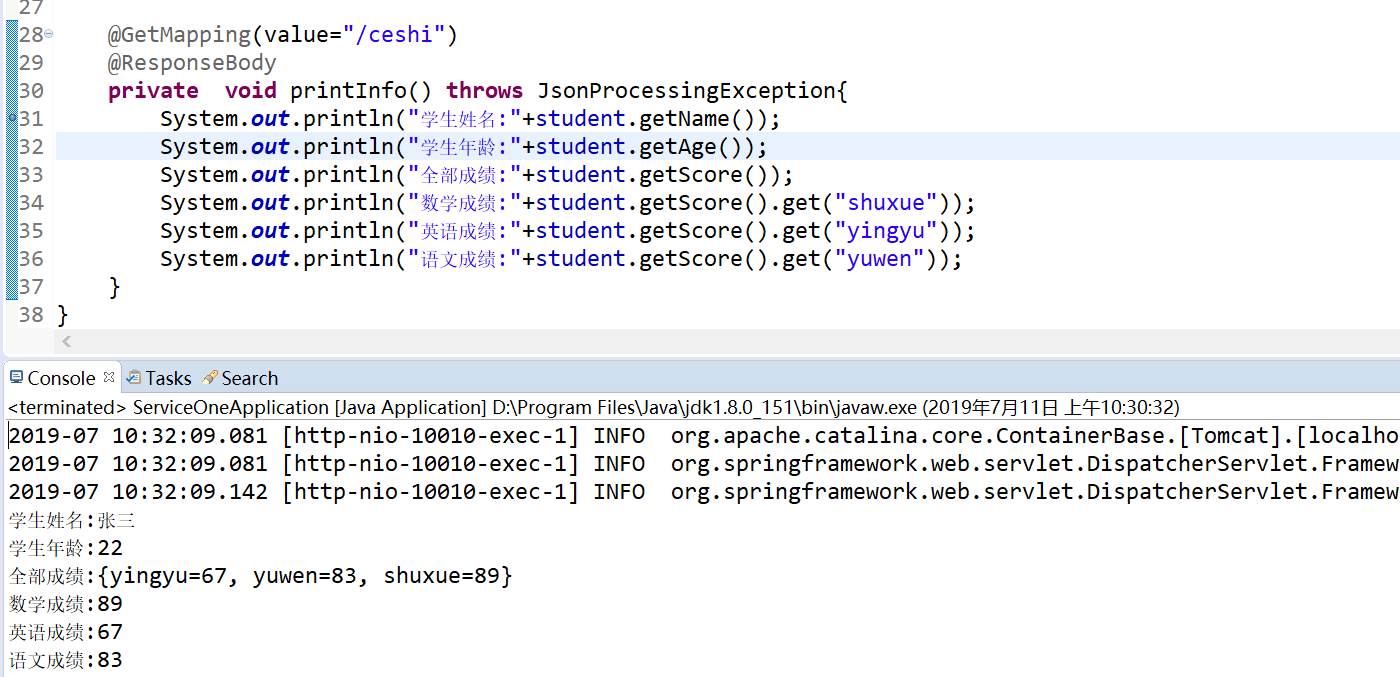Click line number 36 in the gutter
The height and width of the screenshot is (677, 1400).
pyautogui.click(x=31, y=259)
